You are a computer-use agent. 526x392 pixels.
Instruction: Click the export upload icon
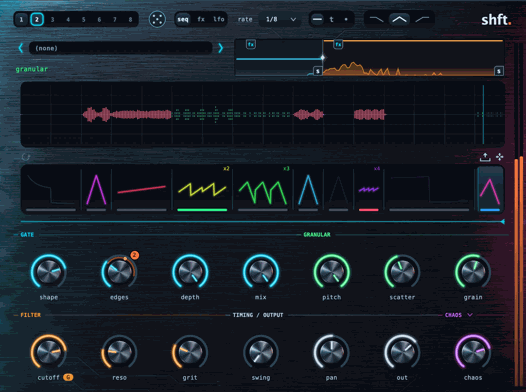[x=485, y=157]
